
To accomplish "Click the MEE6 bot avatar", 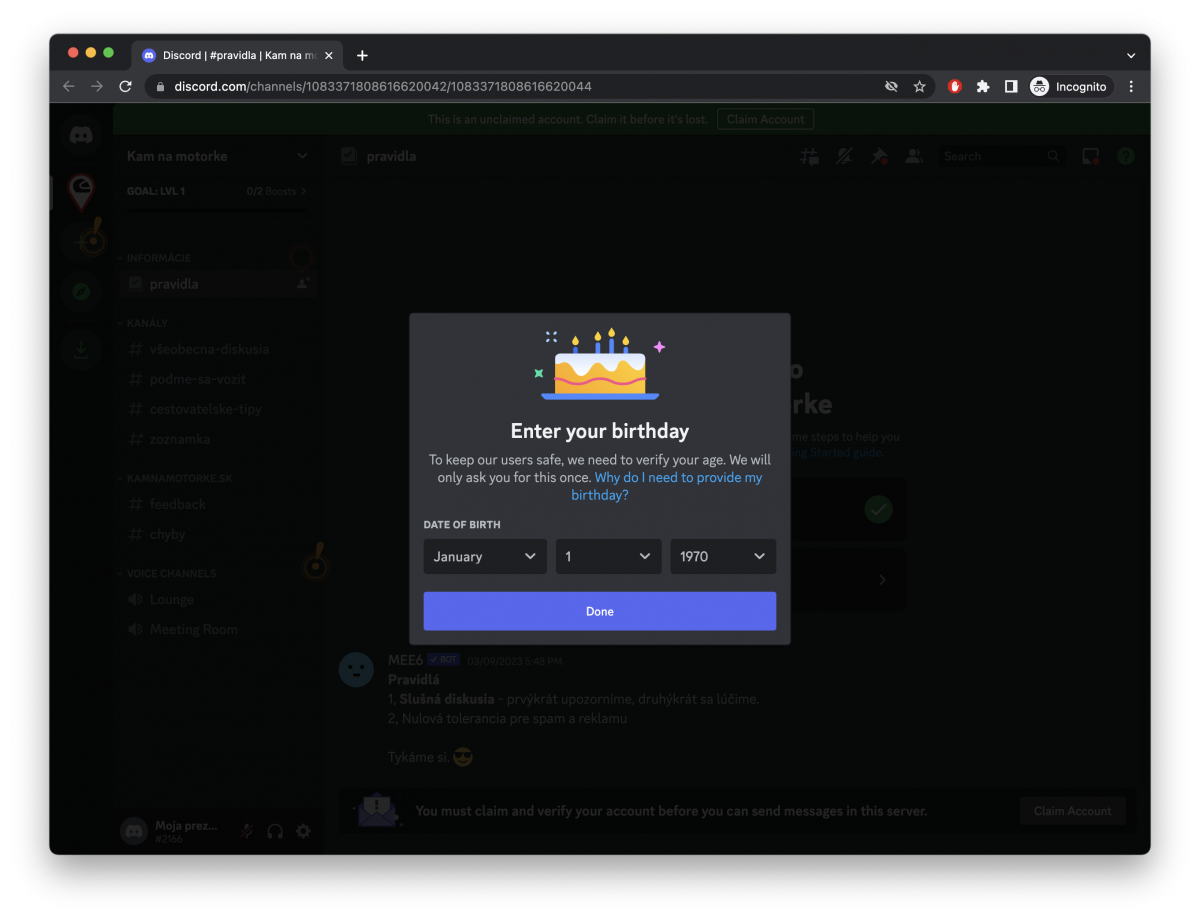I will point(356,669).
